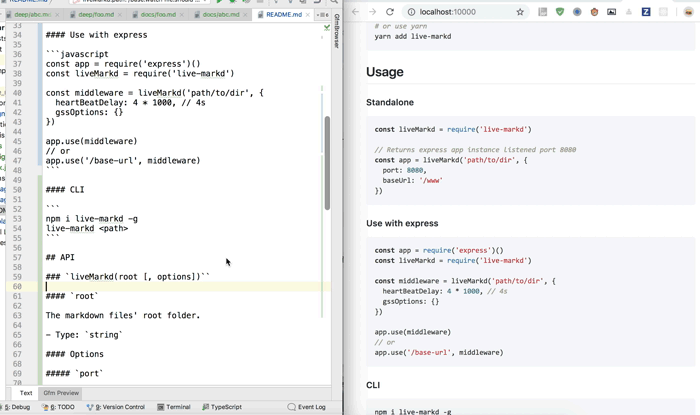This screenshot has width=700, height=415.
Task: Click the editor vertical scrollbar thumb
Action: pyautogui.click(x=327, y=163)
